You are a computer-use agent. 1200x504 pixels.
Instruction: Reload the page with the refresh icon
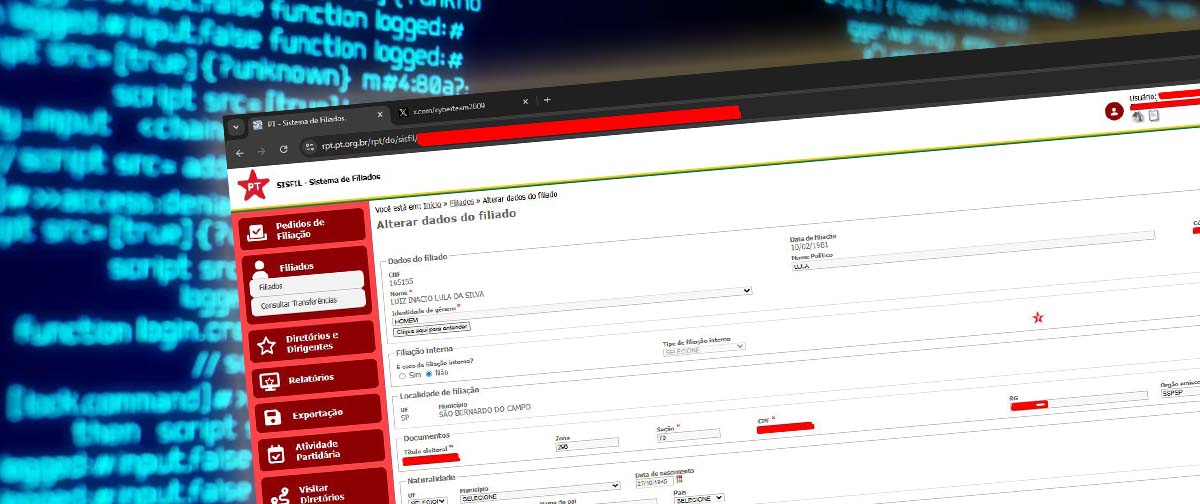284,149
